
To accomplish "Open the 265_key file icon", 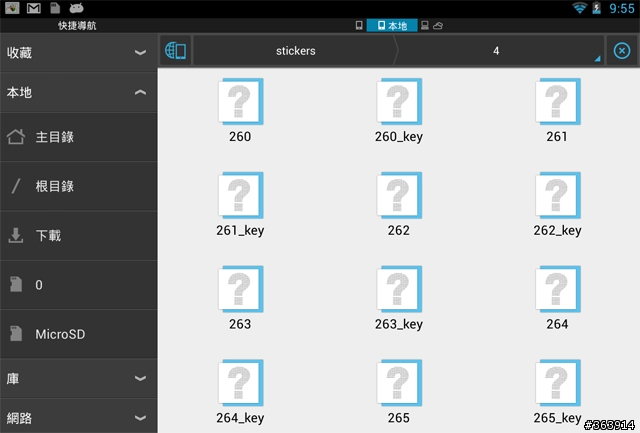I will tap(558, 383).
